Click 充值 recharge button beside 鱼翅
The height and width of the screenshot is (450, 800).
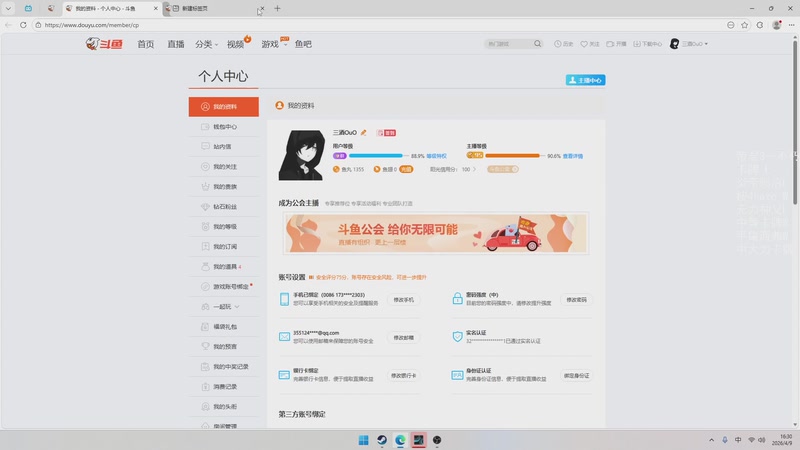tap(406, 169)
